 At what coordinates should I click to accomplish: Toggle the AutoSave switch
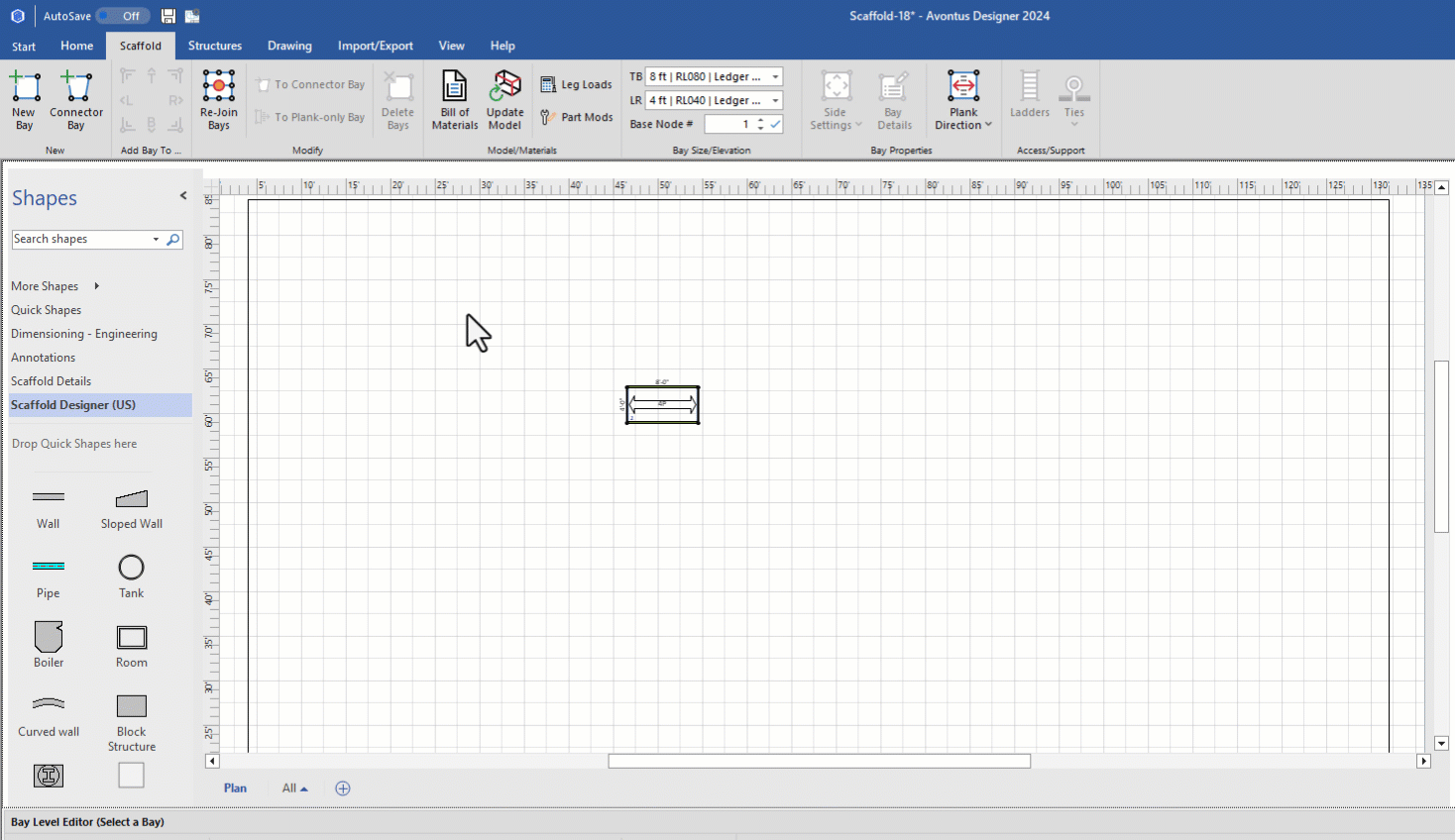pos(123,16)
